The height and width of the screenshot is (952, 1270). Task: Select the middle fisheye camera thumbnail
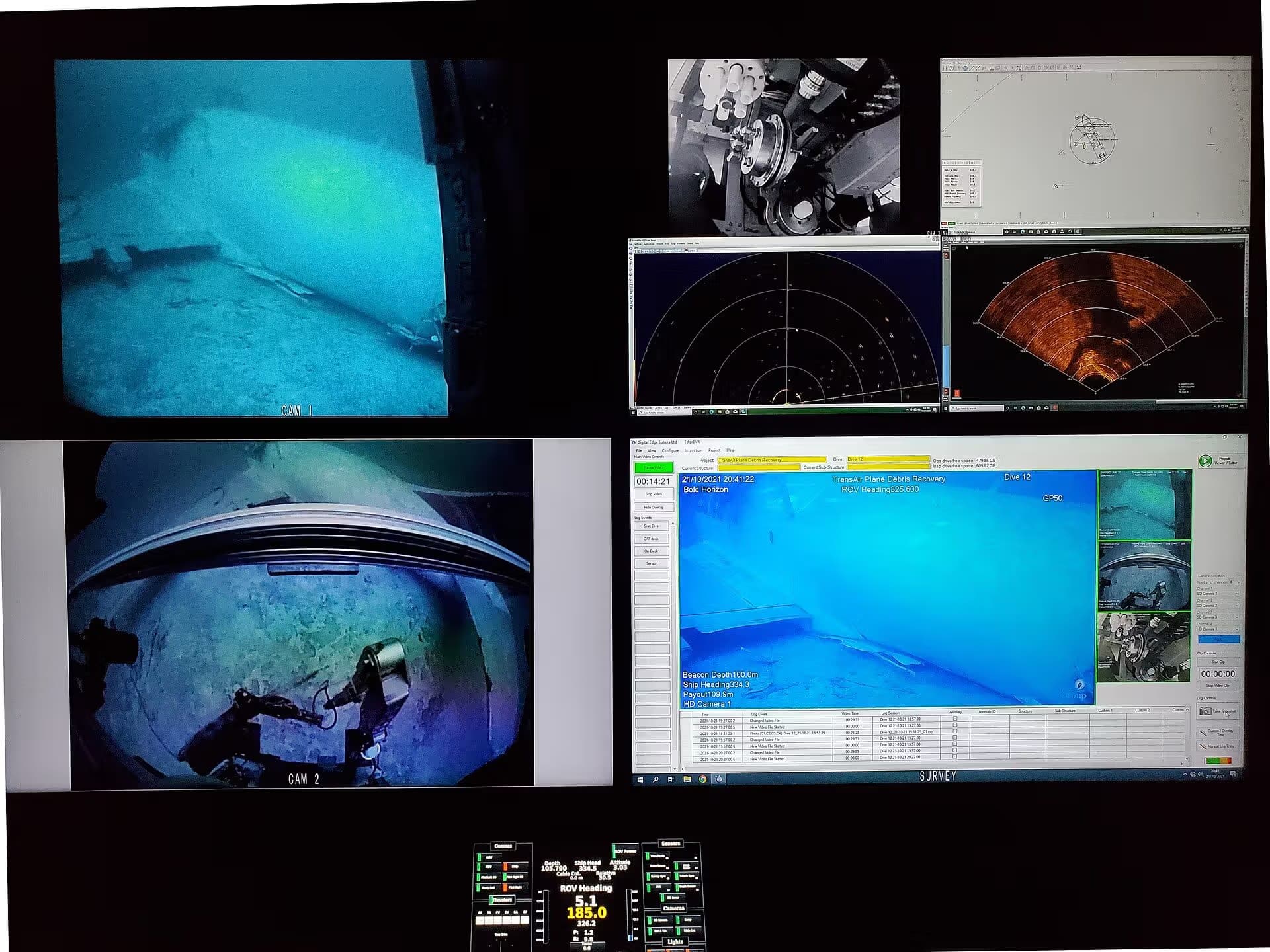click(1144, 576)
